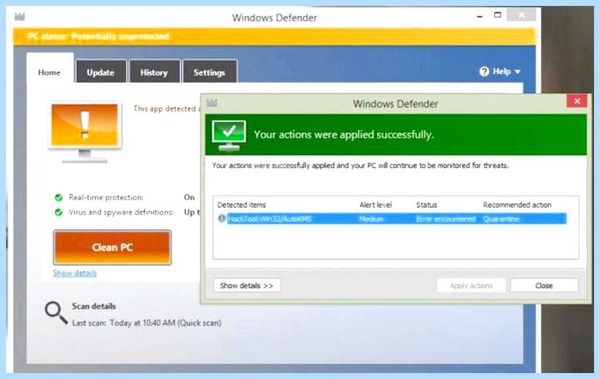
Task: Click Alert level column header
Action: click(375, 205)
